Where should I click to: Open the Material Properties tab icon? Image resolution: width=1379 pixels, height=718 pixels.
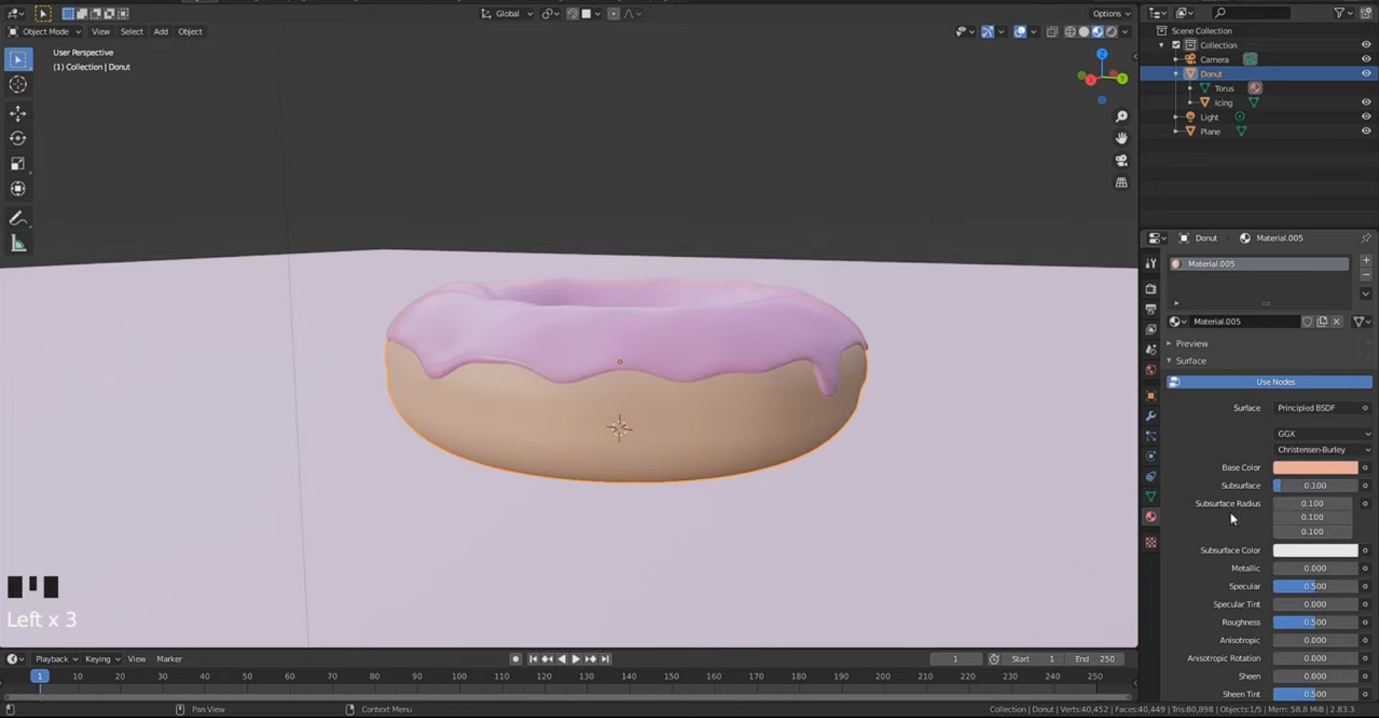coord(1151,517)
